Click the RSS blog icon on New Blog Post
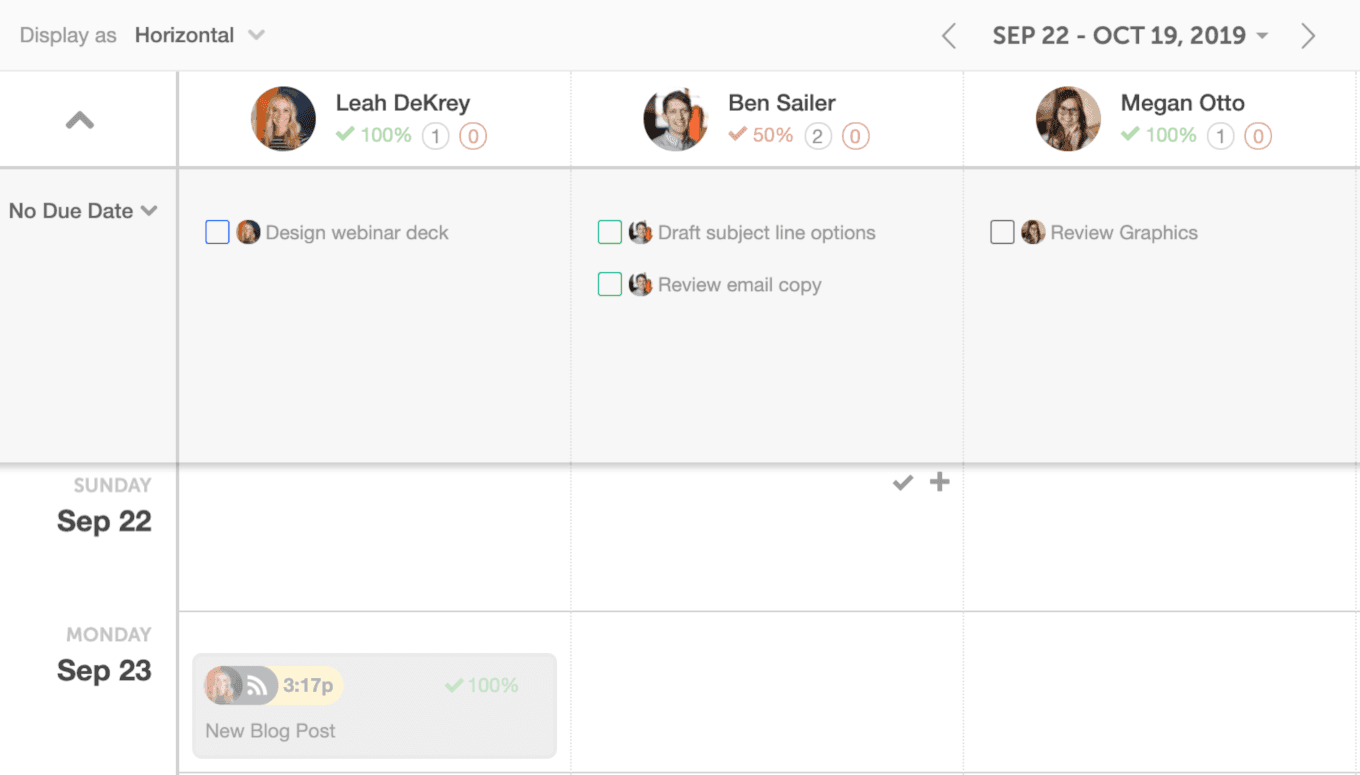This screenshot has width=1360, height=775. pyautogui.click(x=257, y=685)
